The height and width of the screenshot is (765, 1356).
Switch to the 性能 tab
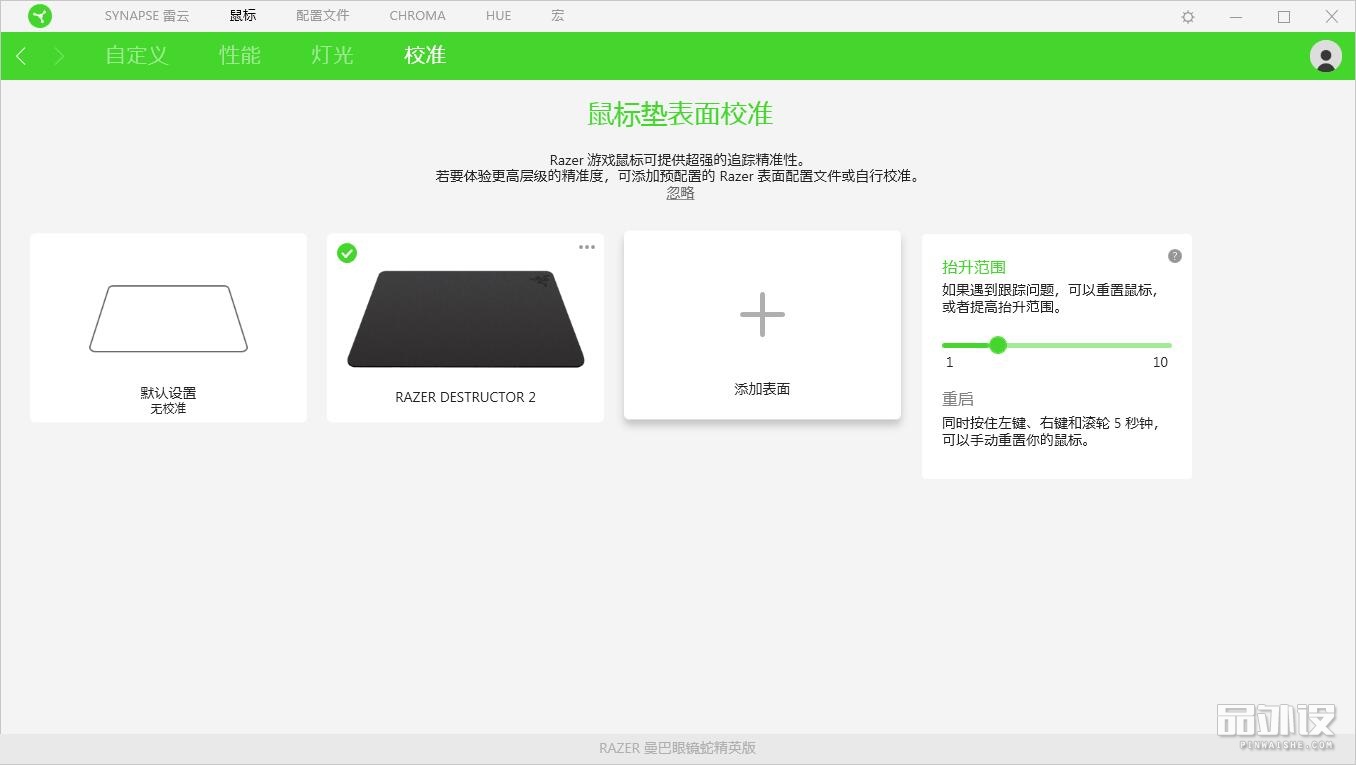pyautogui.click(x=239, y=56)
